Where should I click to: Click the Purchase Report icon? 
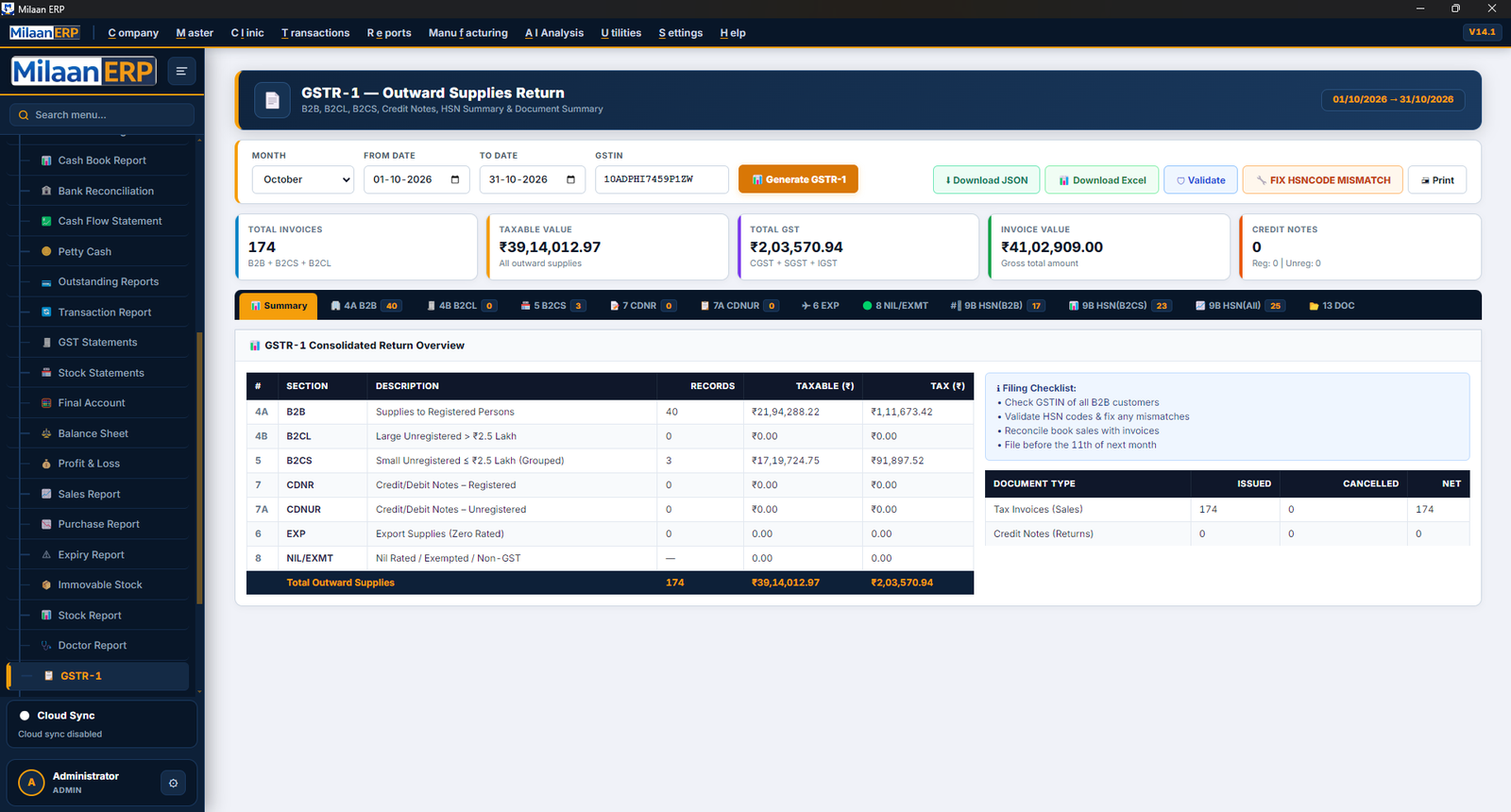(46, 524)
